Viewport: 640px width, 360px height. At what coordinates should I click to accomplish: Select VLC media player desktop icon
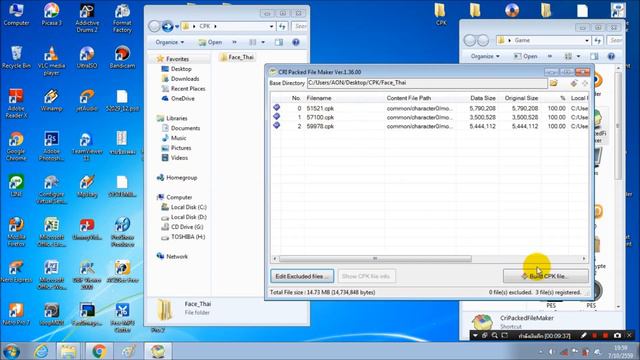point(51,61)
